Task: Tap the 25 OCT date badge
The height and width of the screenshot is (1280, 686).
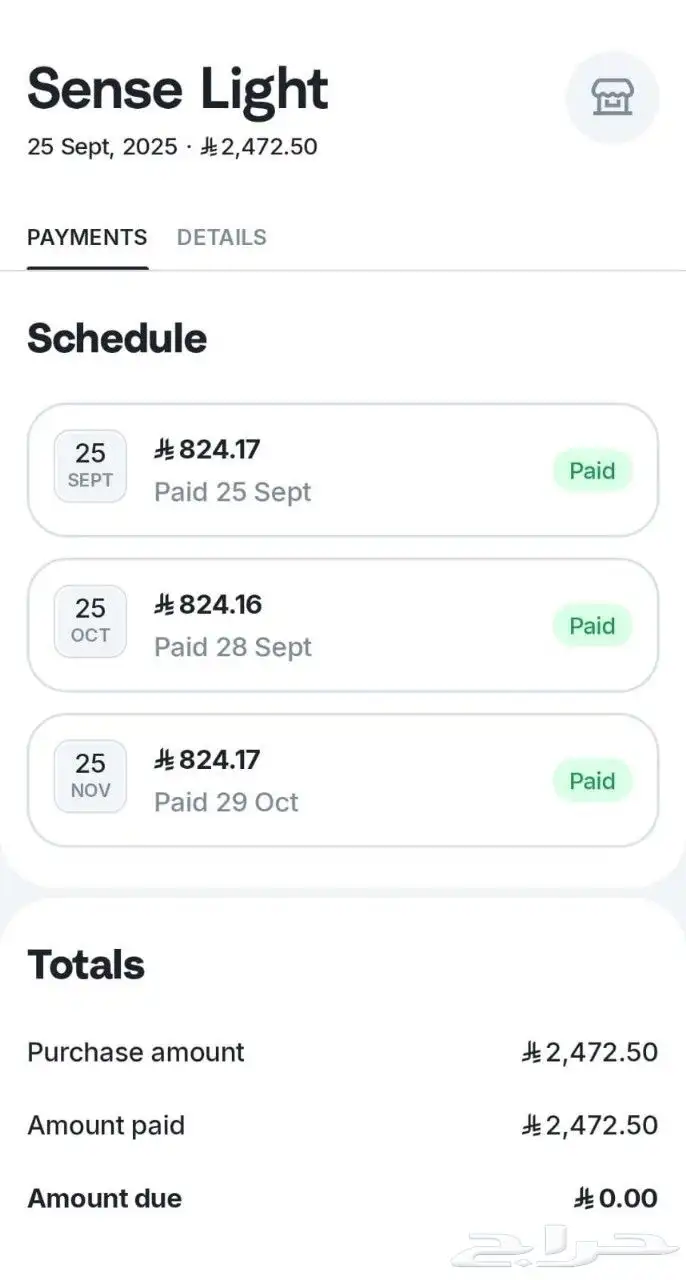Action: (90, 621)
